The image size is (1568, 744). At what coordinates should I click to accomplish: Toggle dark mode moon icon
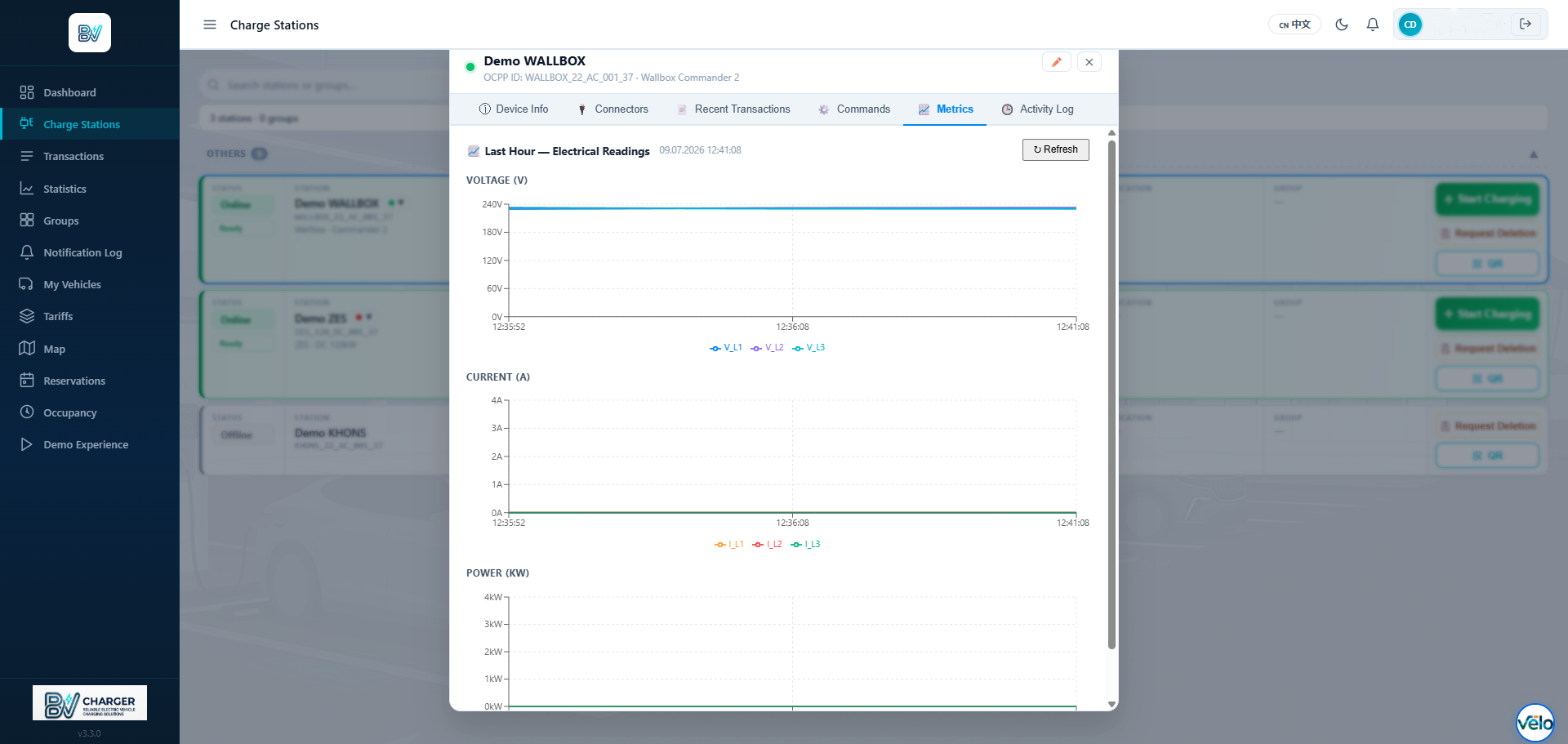1342,25
